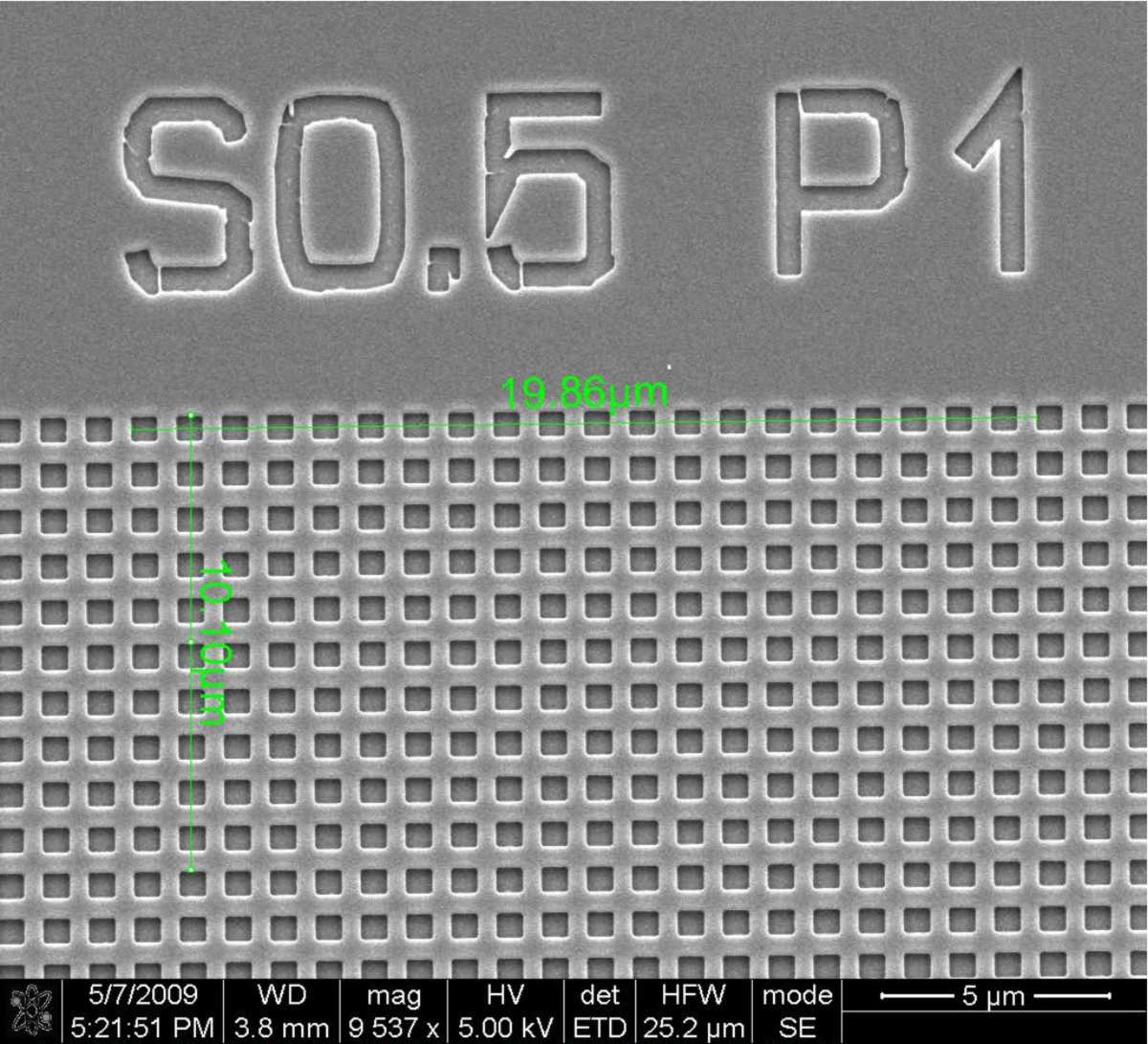Click the HFW 25.2 µm field
The height and width of the screenshot is (1044, 1148).
(693, 1011)
